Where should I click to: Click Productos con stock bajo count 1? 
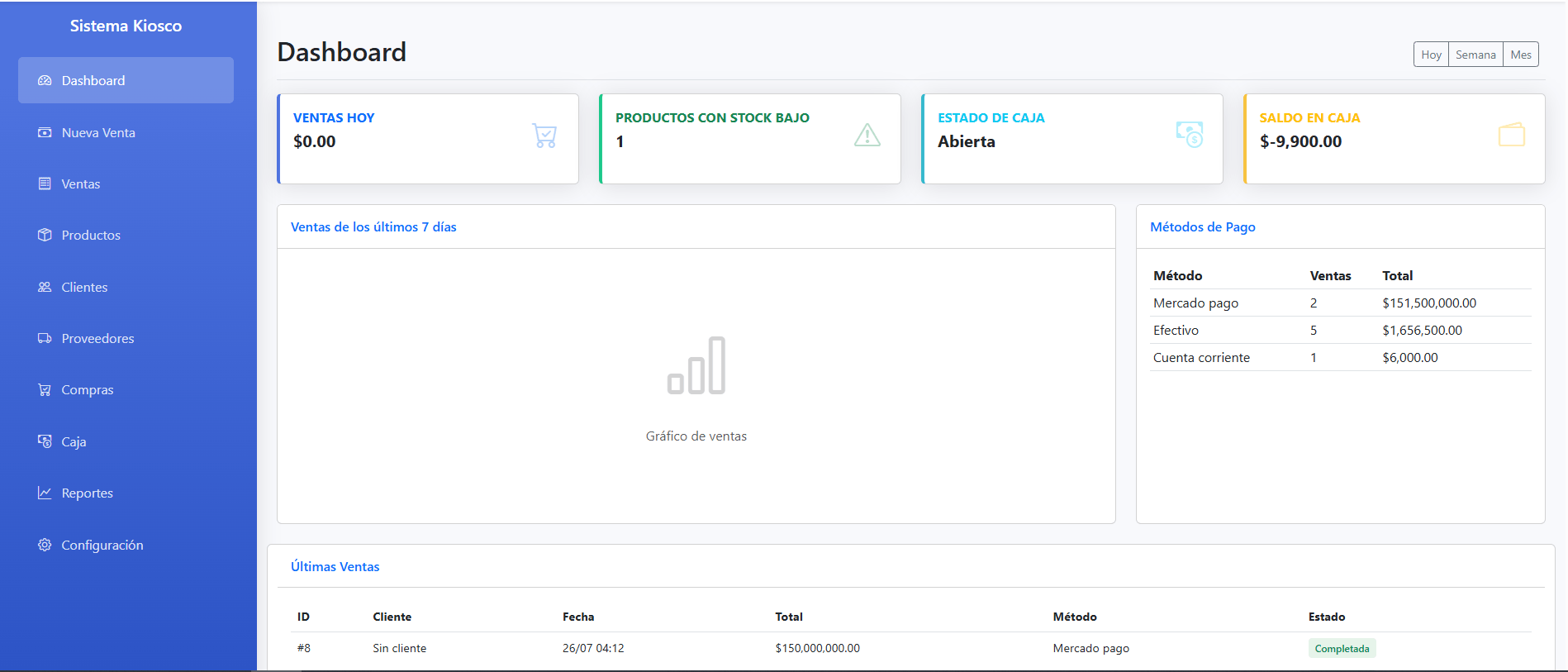point(620,141)
